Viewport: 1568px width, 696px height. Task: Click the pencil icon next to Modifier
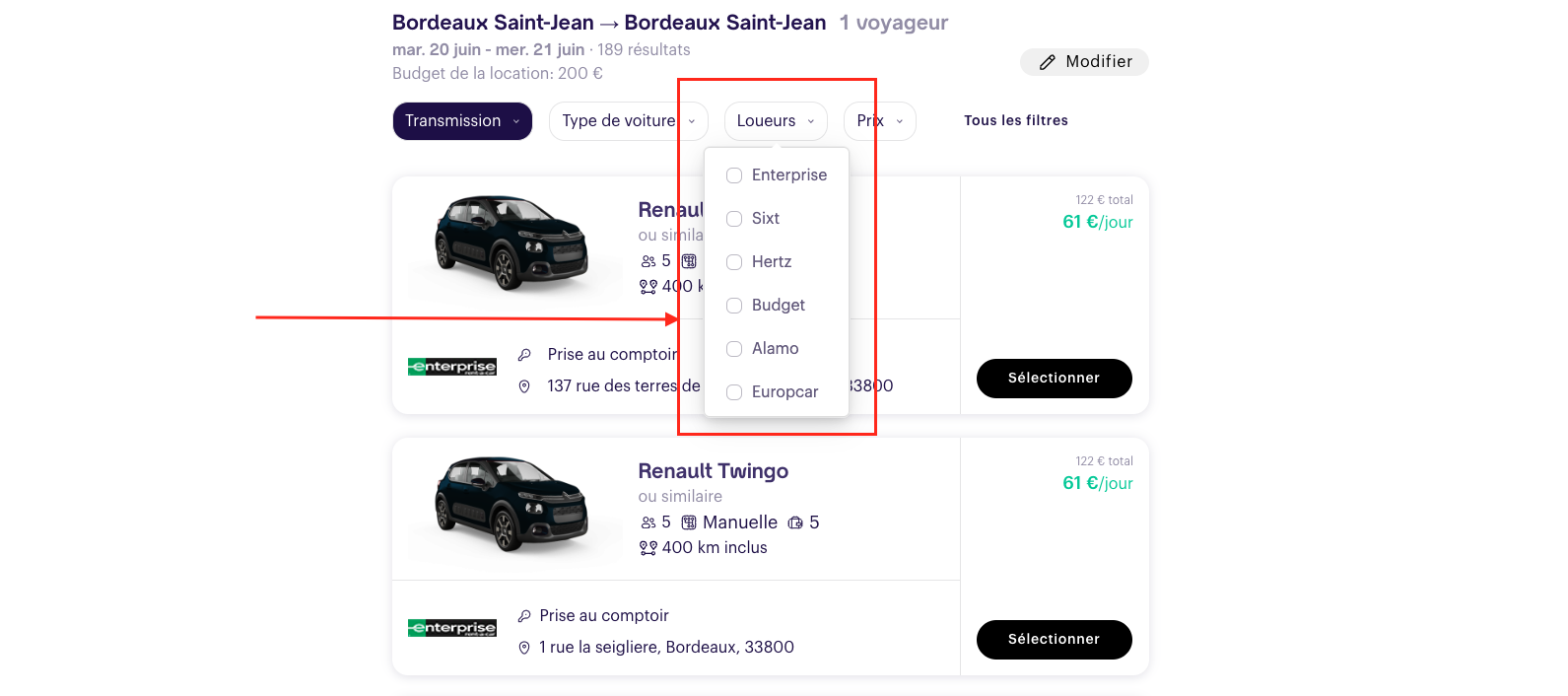click(x=1047, y=62)
